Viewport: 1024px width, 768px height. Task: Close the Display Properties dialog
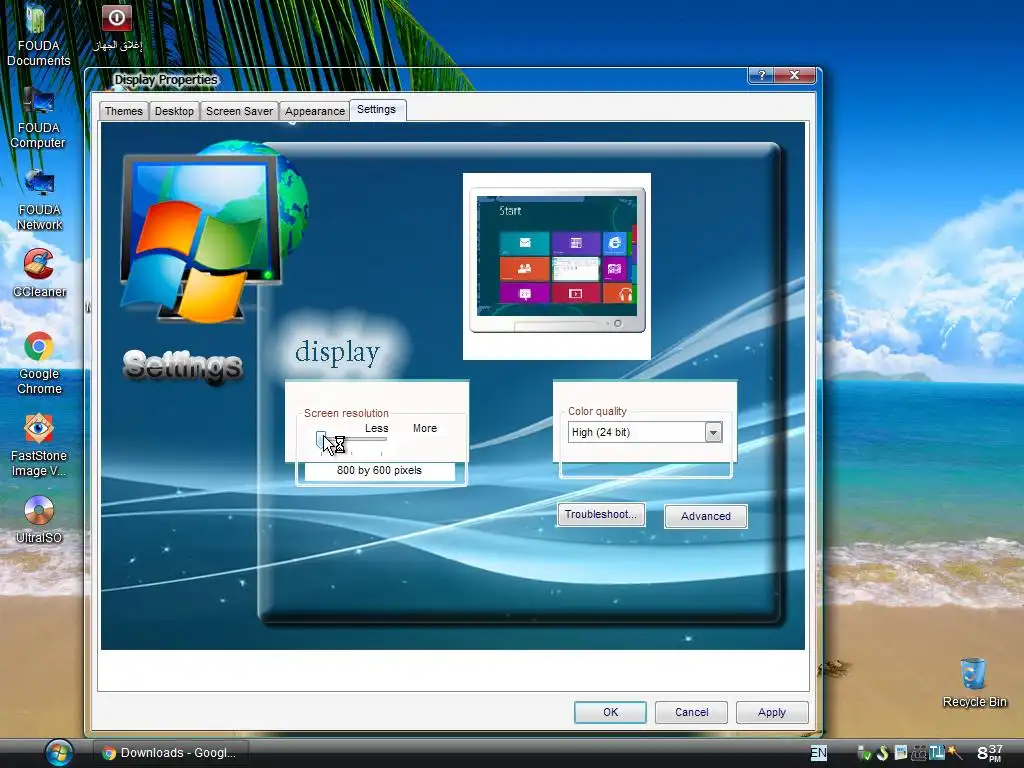(x=795, y=75)
